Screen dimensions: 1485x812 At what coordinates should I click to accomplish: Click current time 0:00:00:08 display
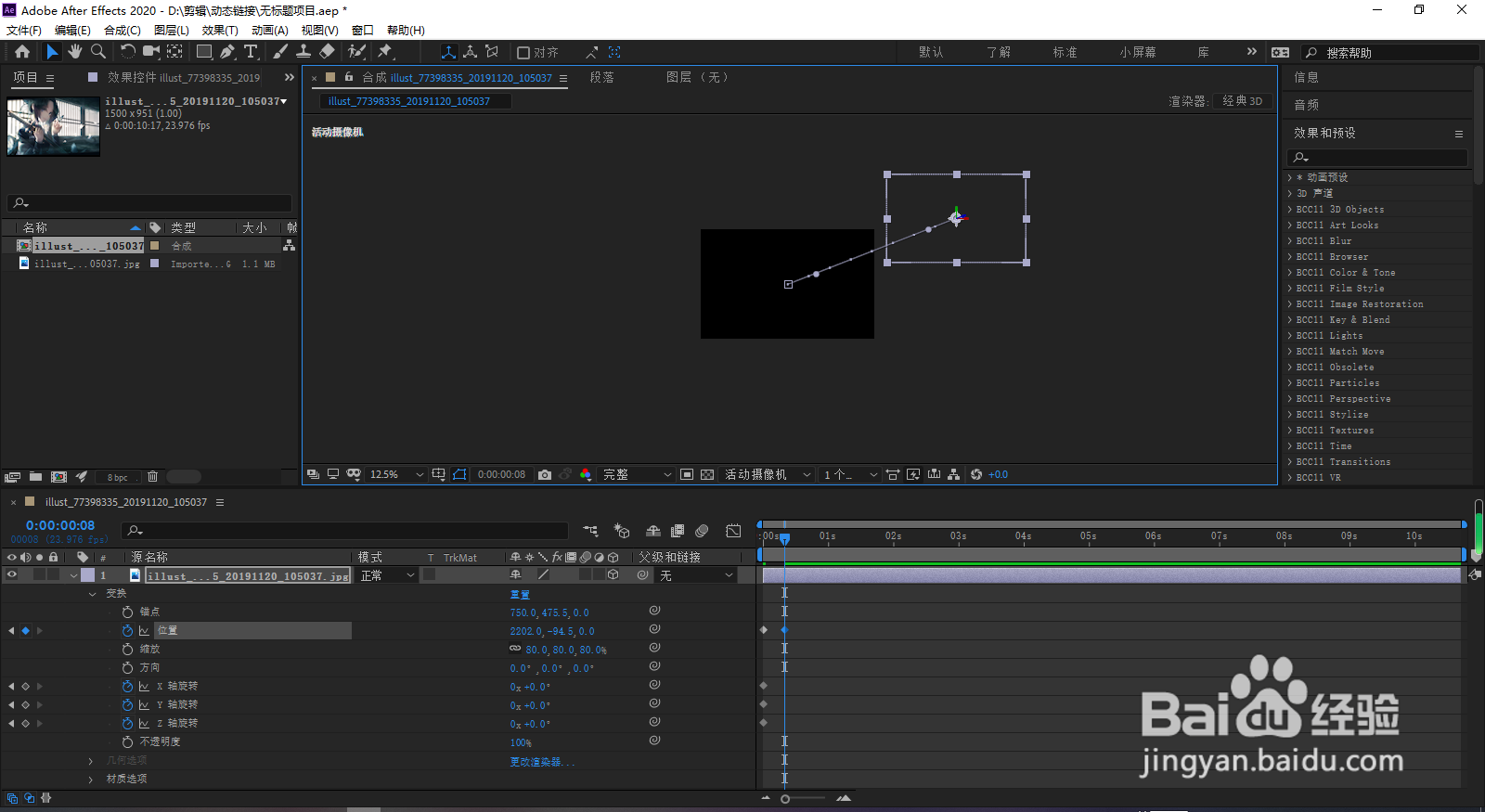pos(60,525)
